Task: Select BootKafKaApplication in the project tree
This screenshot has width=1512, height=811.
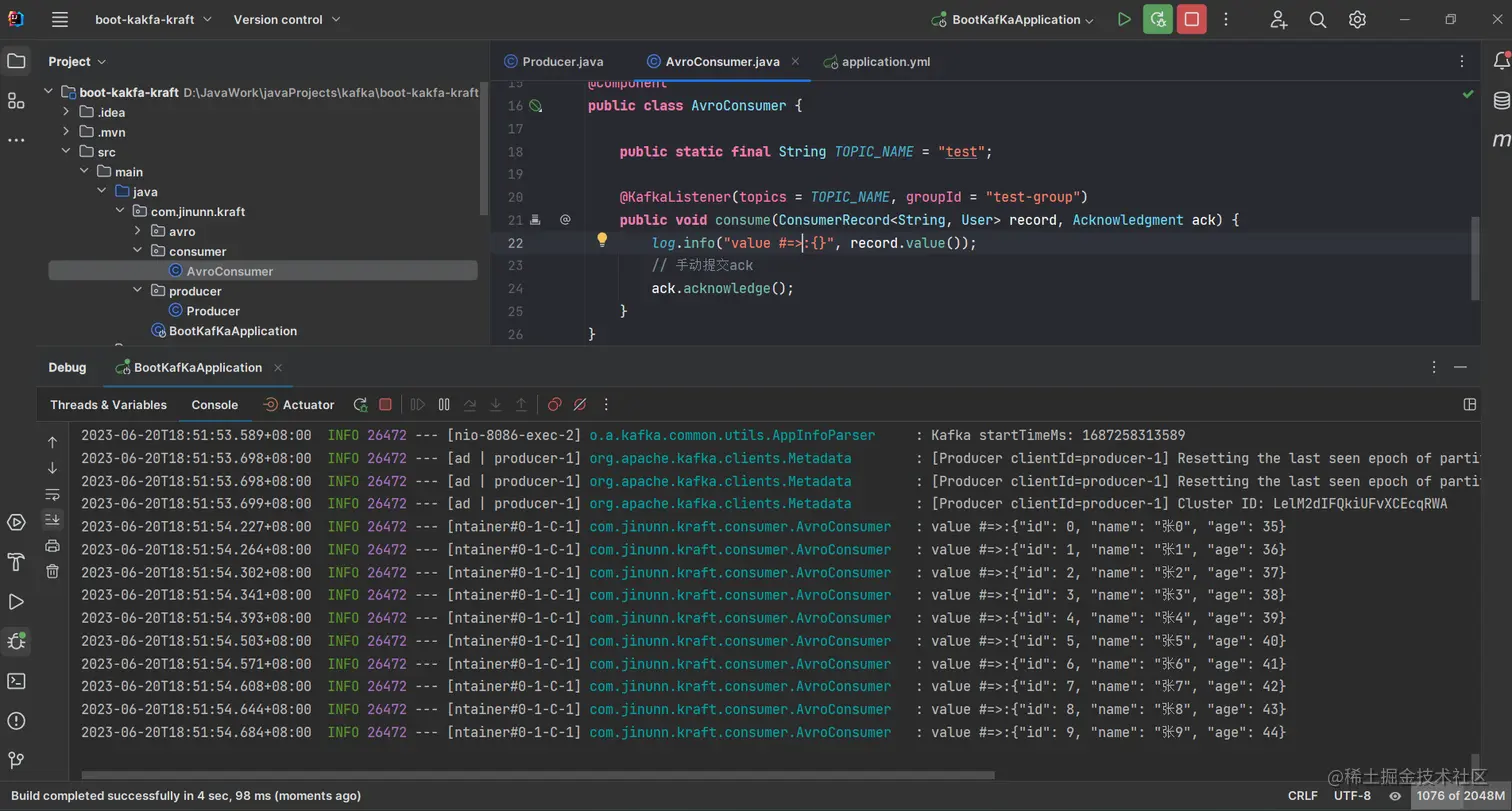Action: (232, 331)
